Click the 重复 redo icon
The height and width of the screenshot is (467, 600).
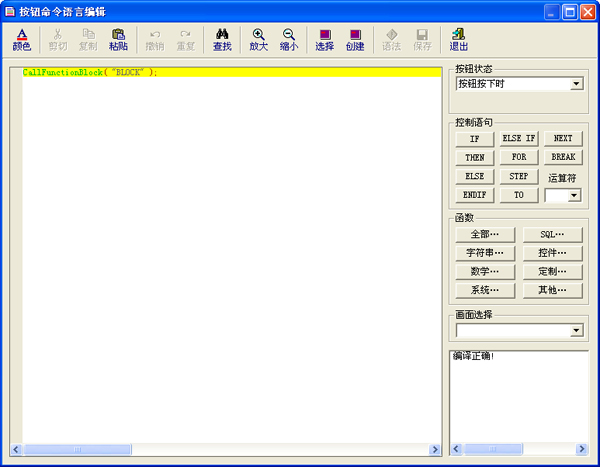186,40
